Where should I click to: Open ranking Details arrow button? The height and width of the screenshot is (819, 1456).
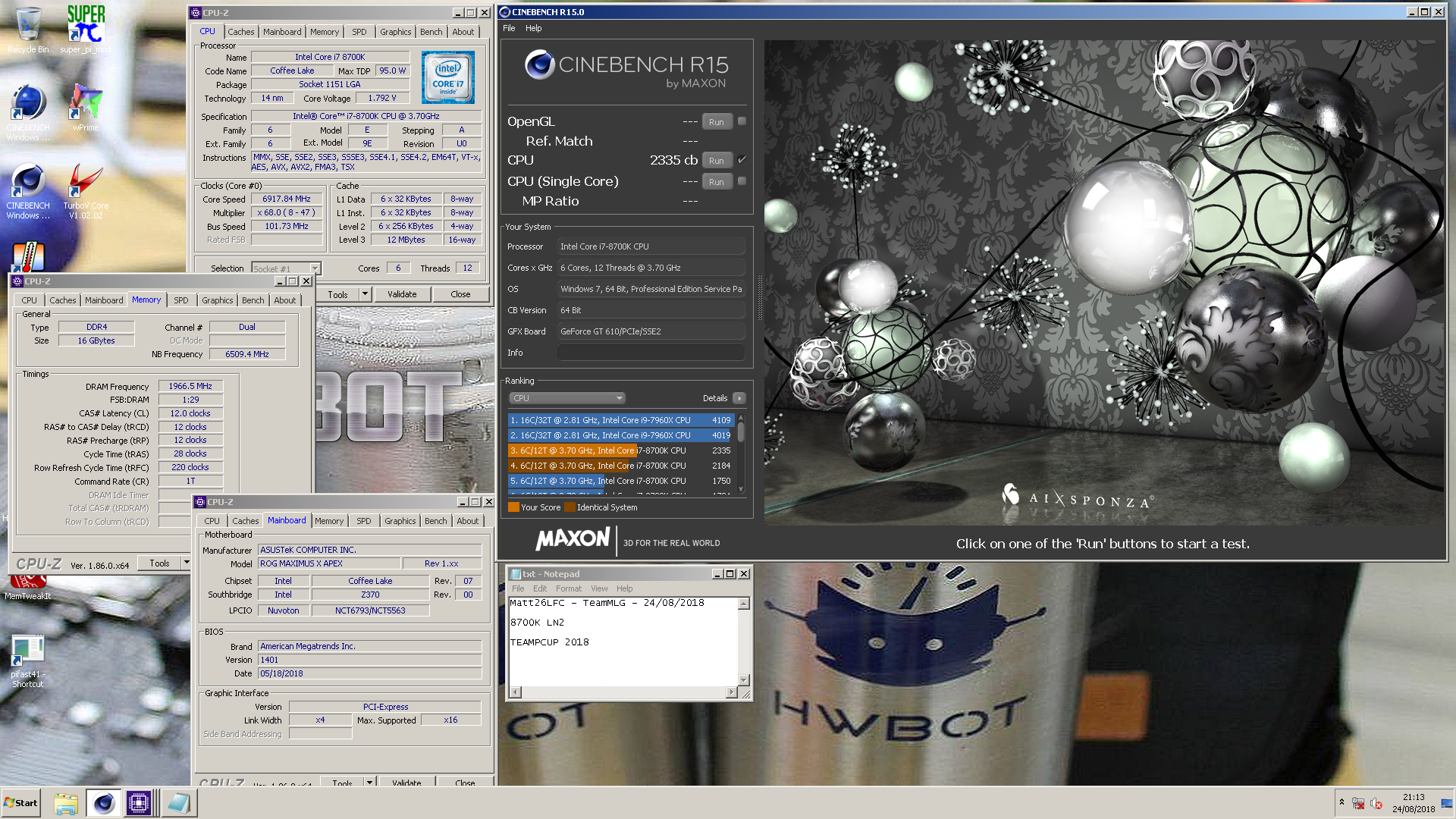pos(739,398)
